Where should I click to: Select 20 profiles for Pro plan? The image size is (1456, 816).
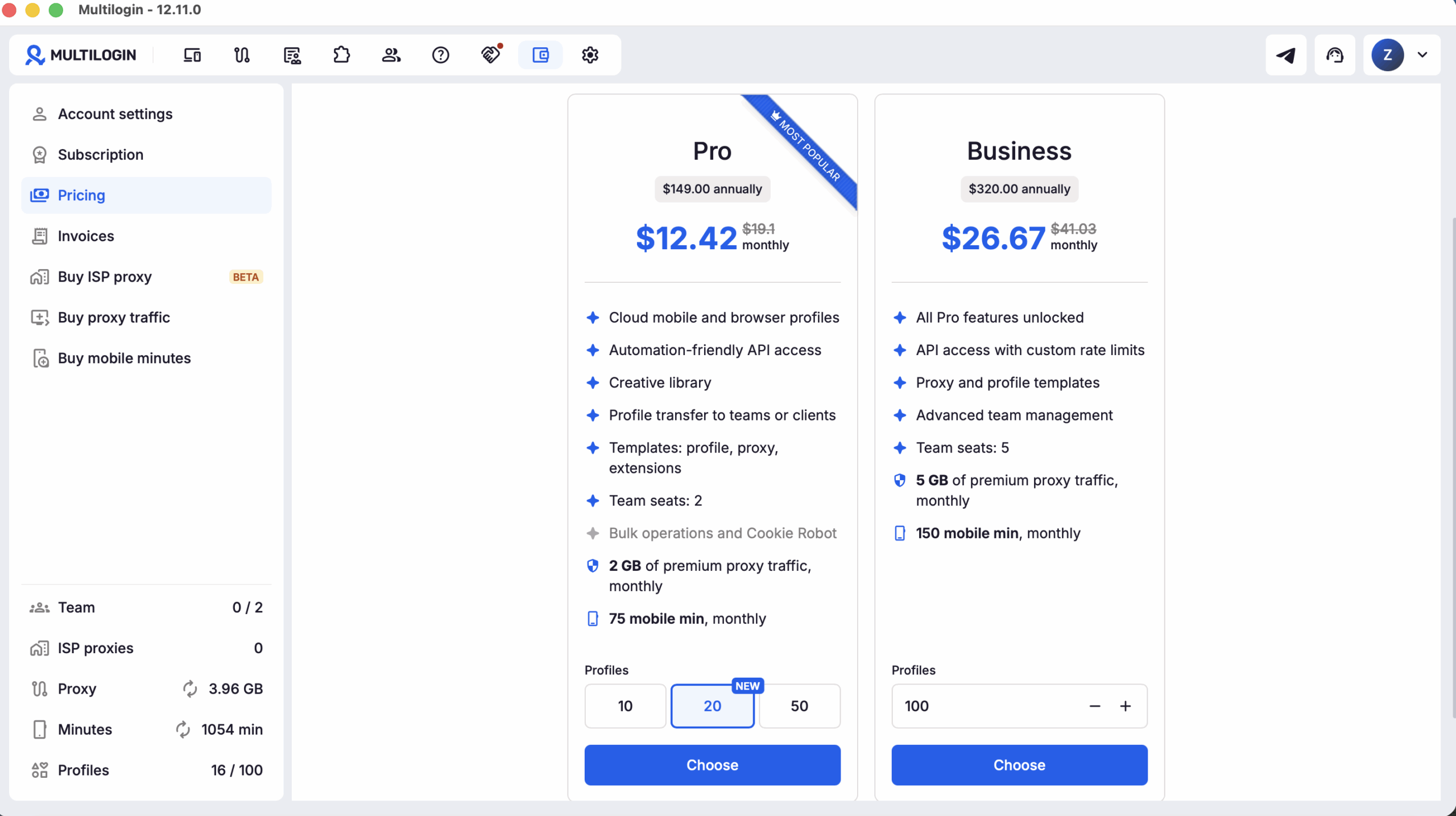(x=713, y=706)
